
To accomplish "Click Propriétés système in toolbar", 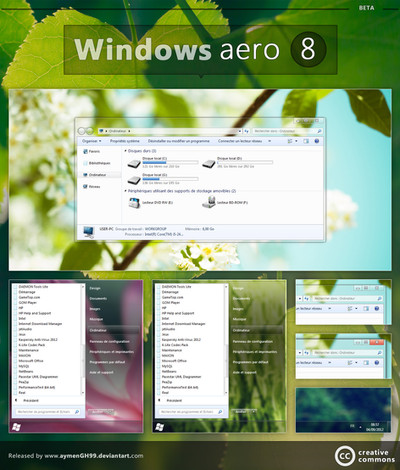I will coord(125,141).
